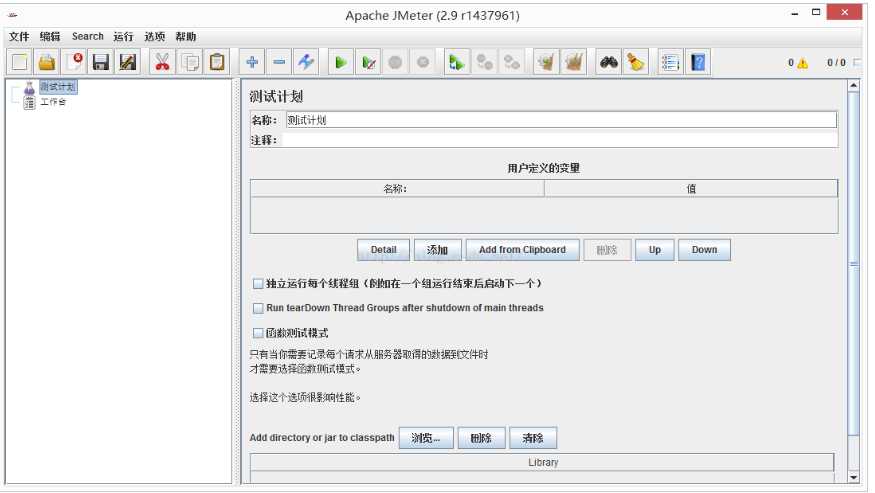
Task: Click the vertical scrollbar down arrow
Action: [x=853, y=477]
